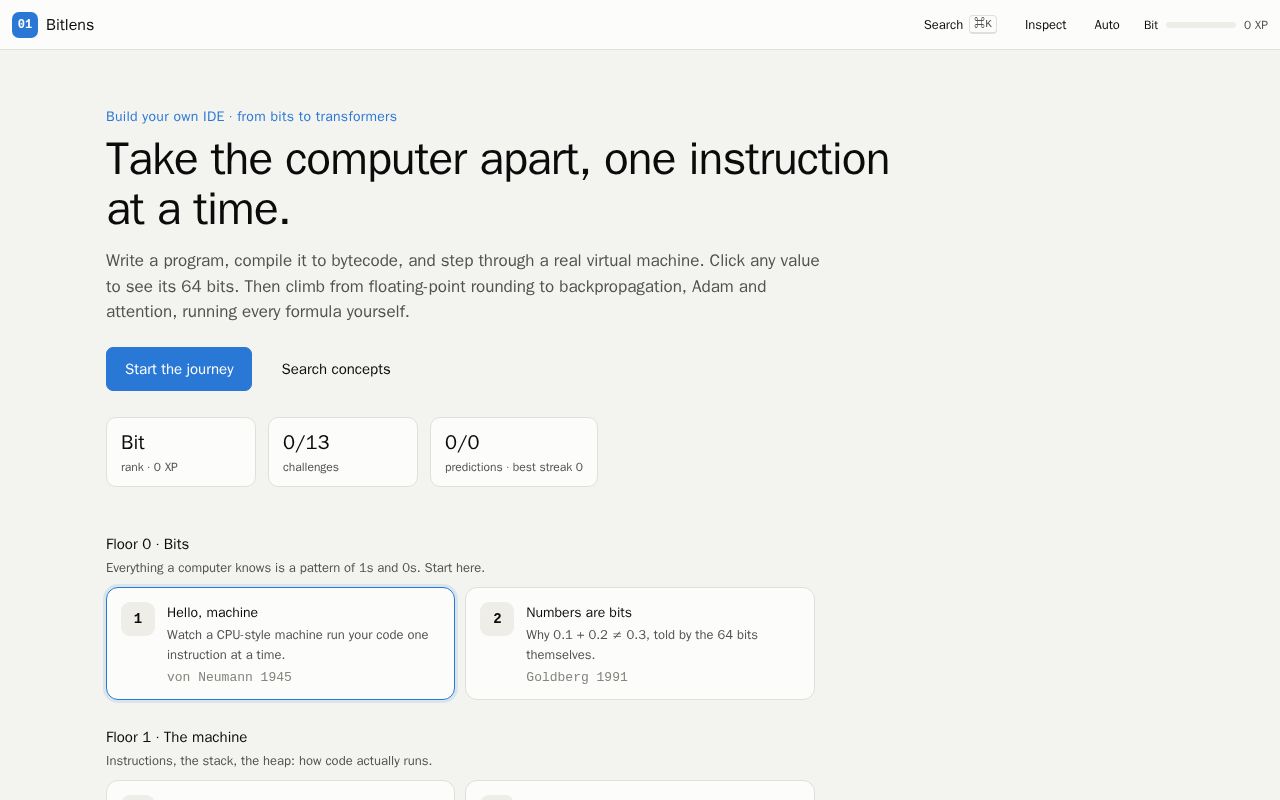This screenshot has width=1280, height=800.
Task: Click the Bitlens 01 logo icon
Action: 25,25
